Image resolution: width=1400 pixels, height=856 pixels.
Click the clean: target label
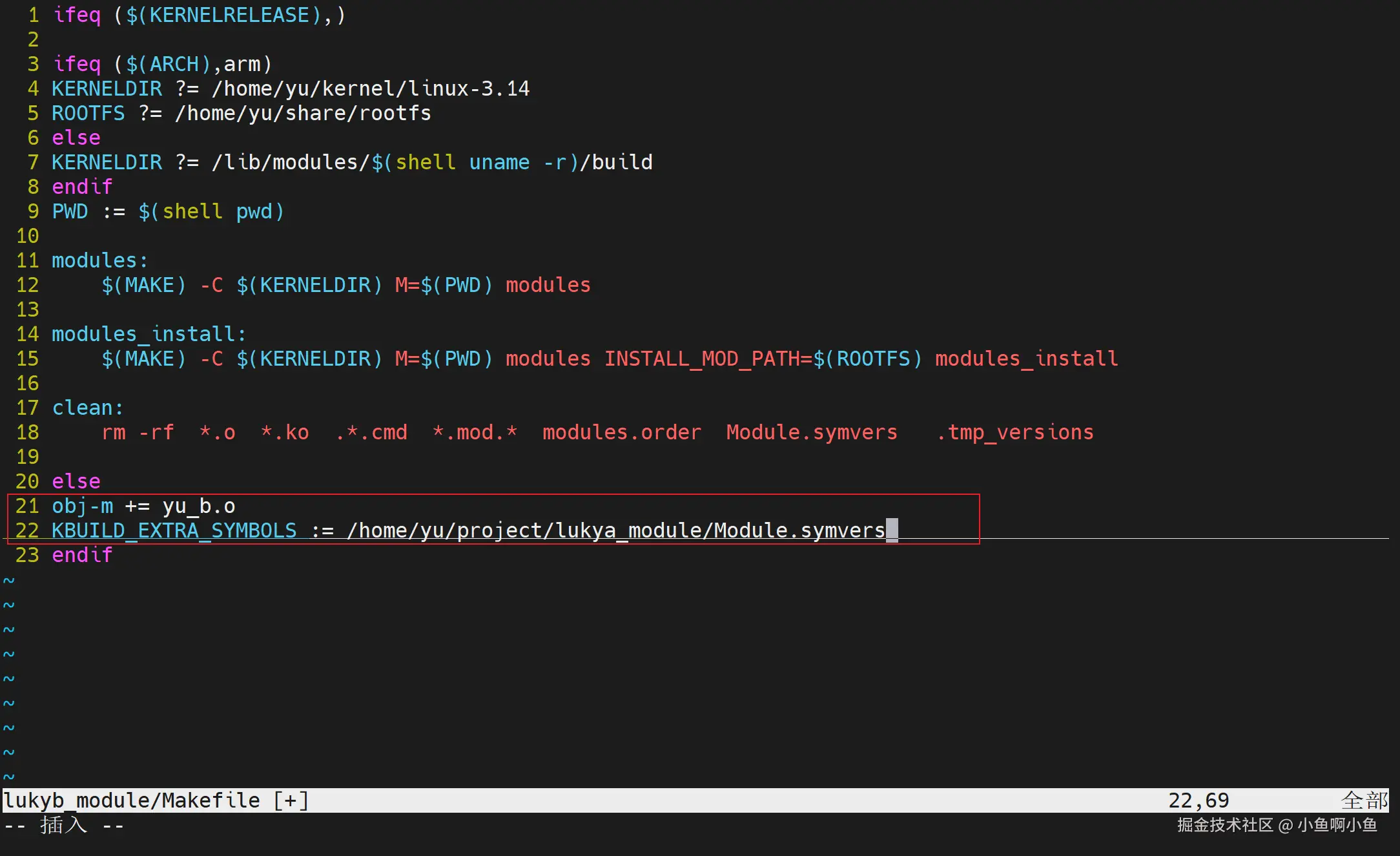(87, 408)
